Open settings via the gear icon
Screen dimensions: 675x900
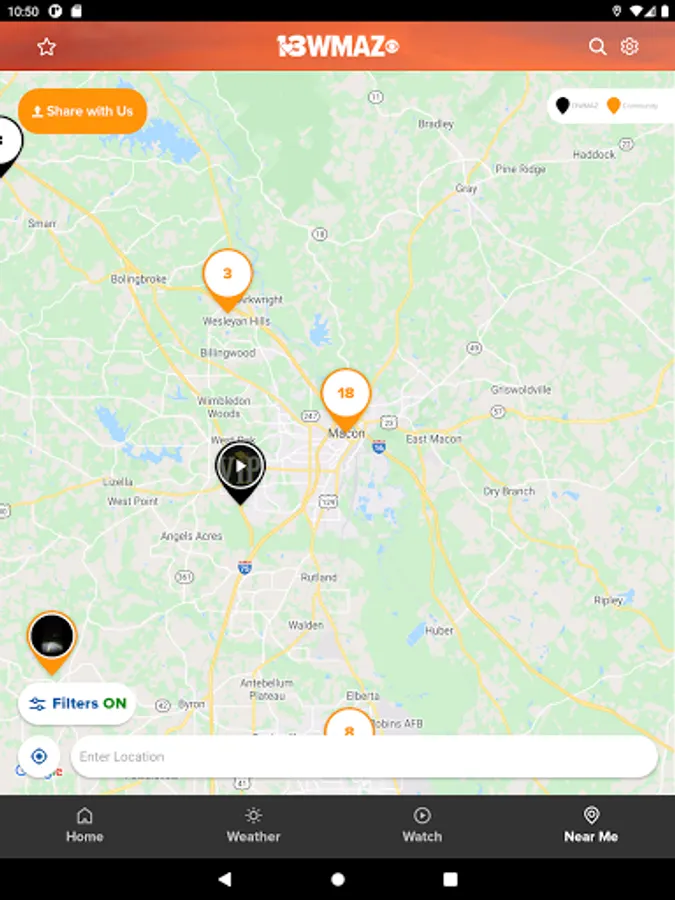630,46
